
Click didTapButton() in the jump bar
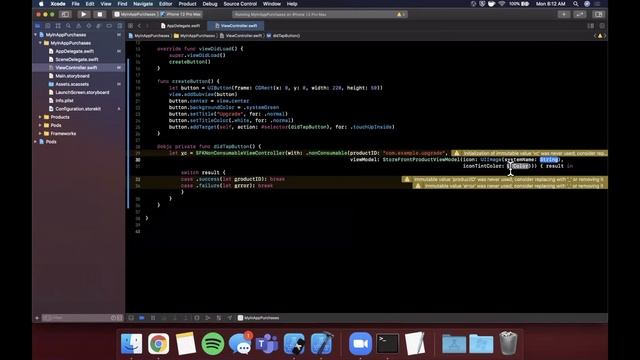284,36
